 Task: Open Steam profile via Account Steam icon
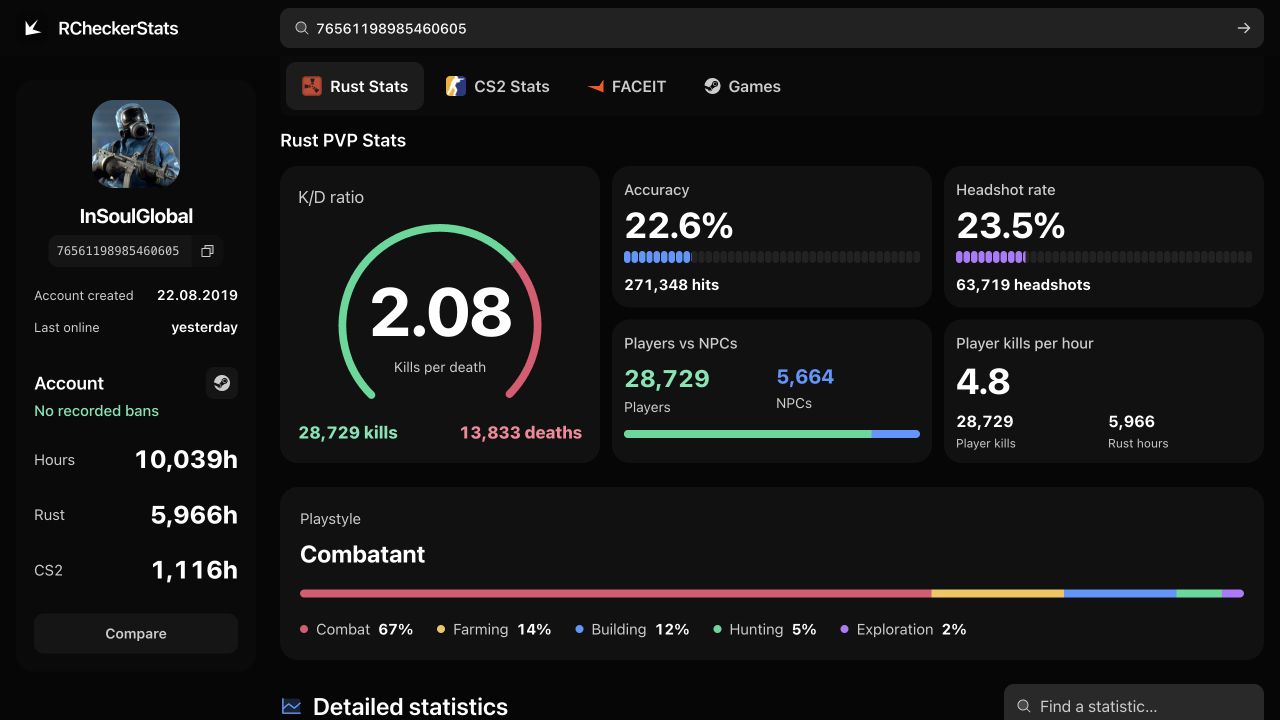point(222,383)
